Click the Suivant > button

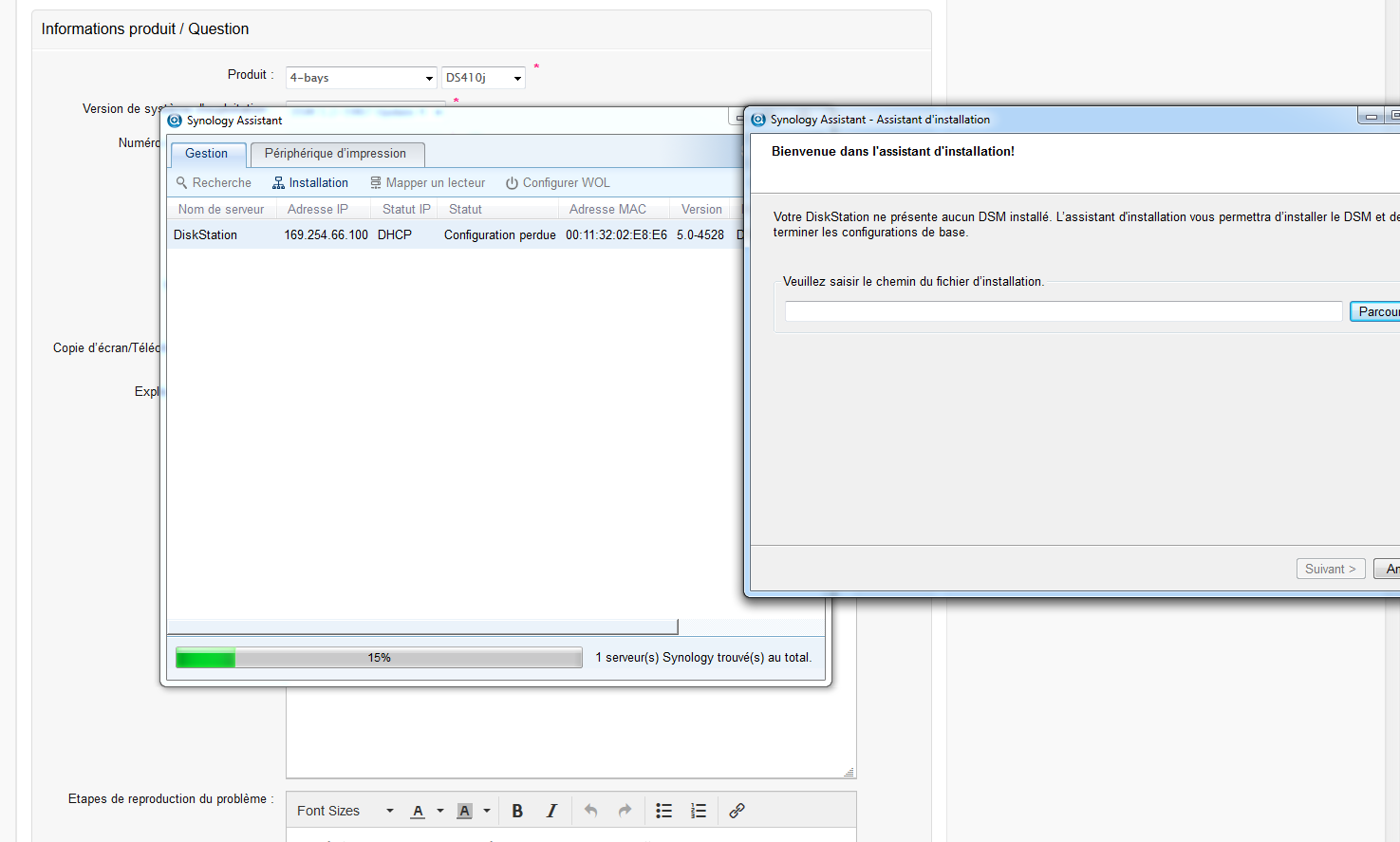point(1331,569)
